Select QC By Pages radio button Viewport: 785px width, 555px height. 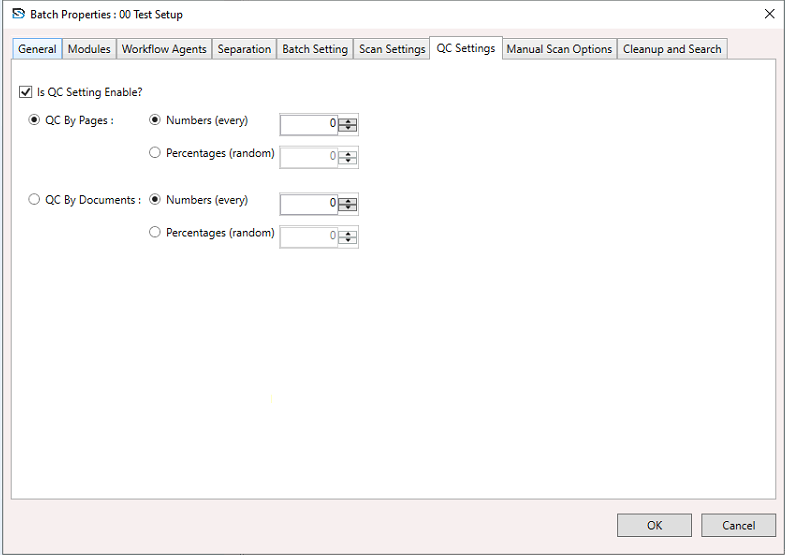[34, 120]
